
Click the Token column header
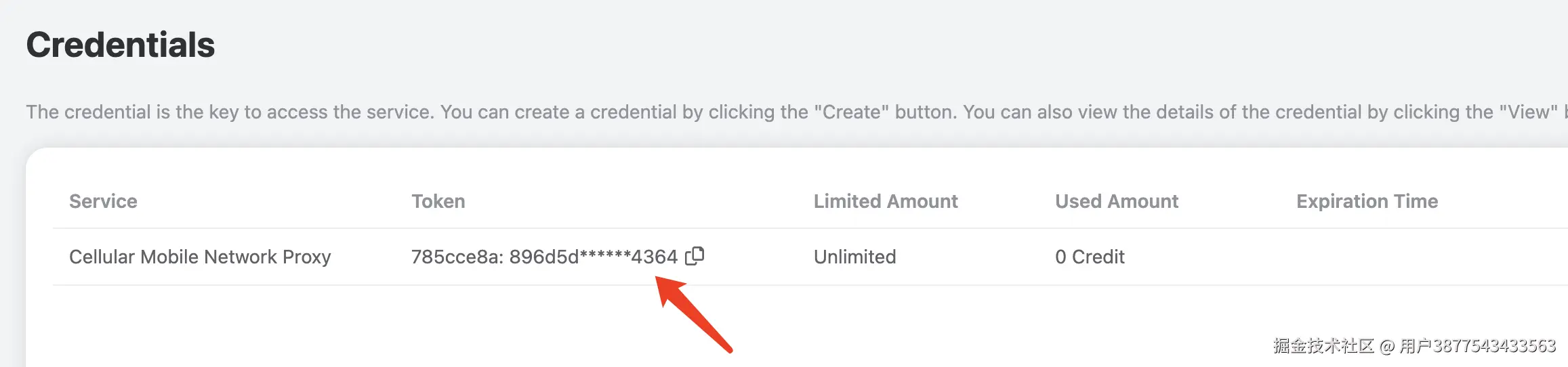tap(438, 201)
